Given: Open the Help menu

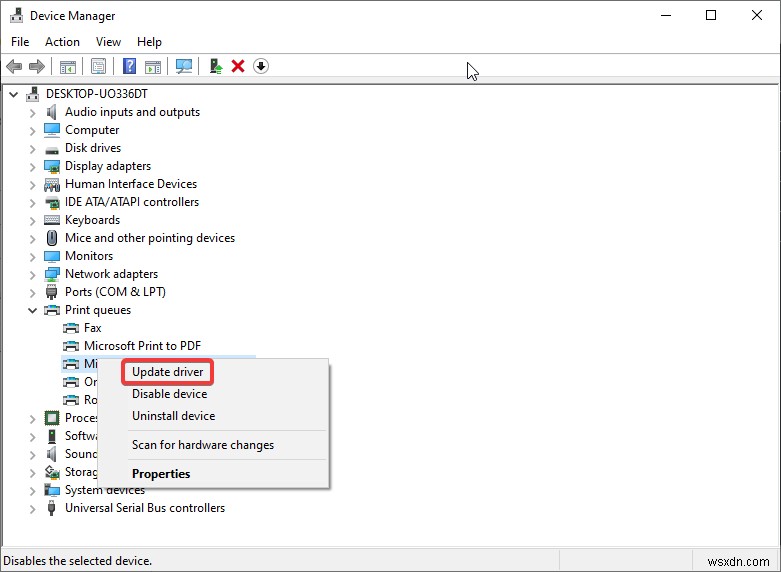Looking at the screenshot, I should (149, 42).
